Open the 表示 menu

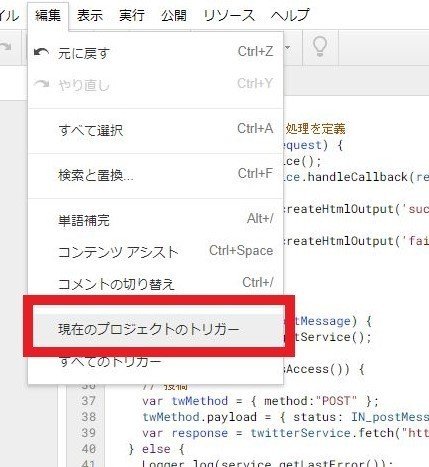coord(90,15)
